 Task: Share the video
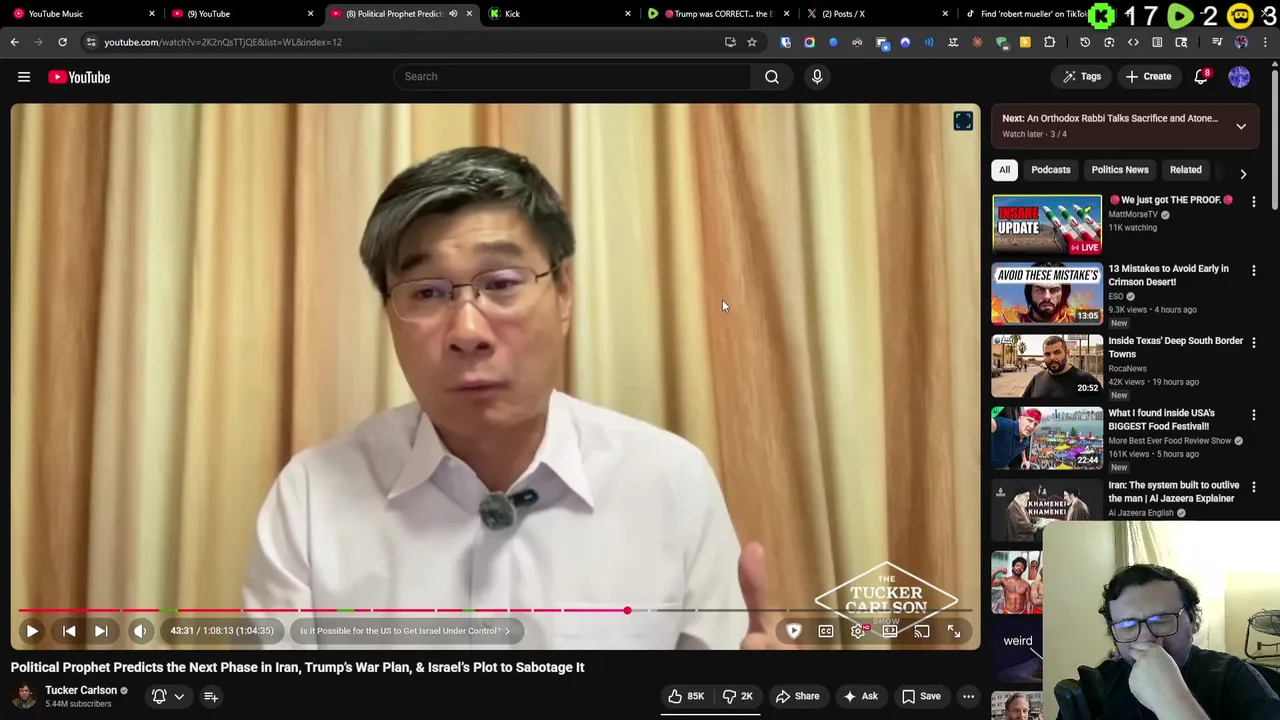(797, 696)
